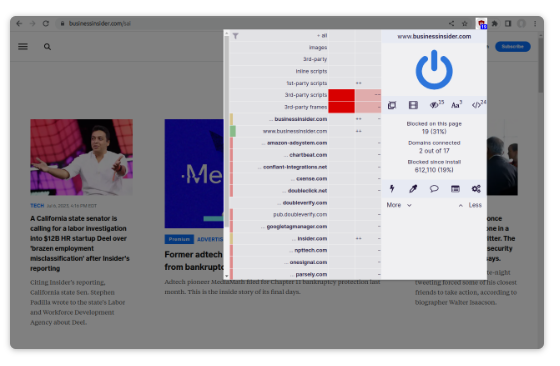Go back with browser back arrow
This screenshot has height=366, width=560.
(x=19, y=24)
